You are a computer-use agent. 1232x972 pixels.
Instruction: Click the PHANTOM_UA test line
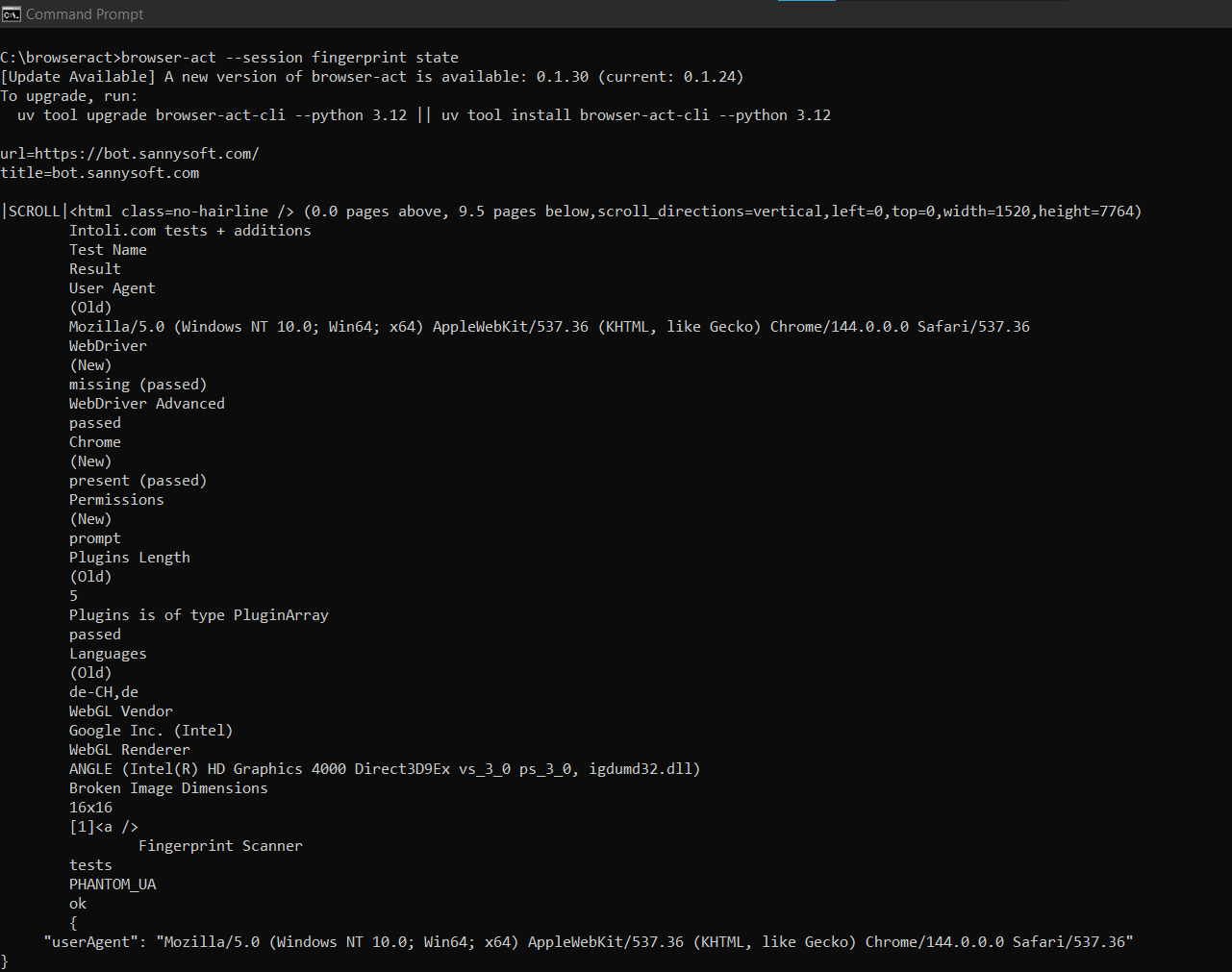113,885
